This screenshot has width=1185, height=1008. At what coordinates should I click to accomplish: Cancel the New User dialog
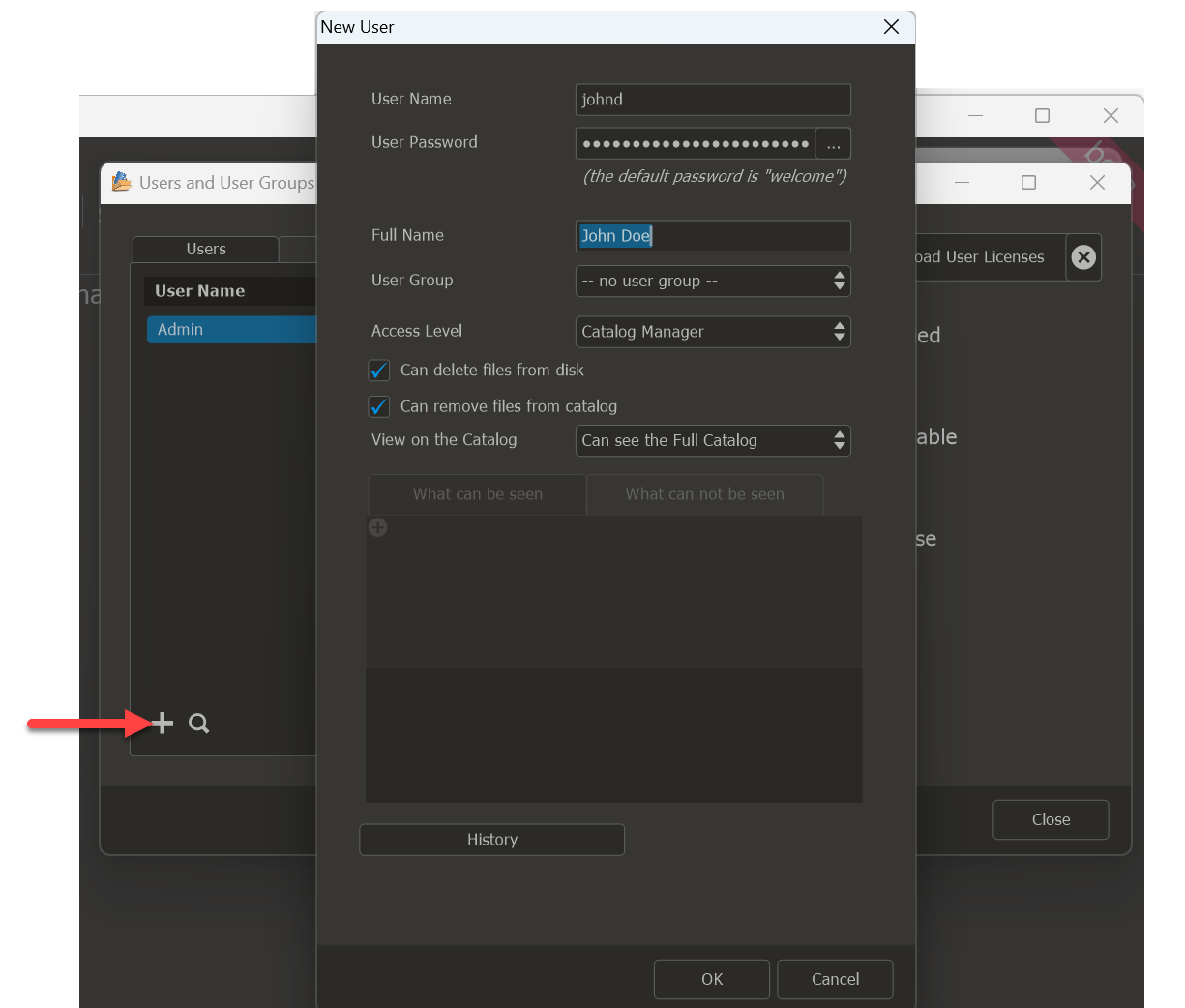835,979
